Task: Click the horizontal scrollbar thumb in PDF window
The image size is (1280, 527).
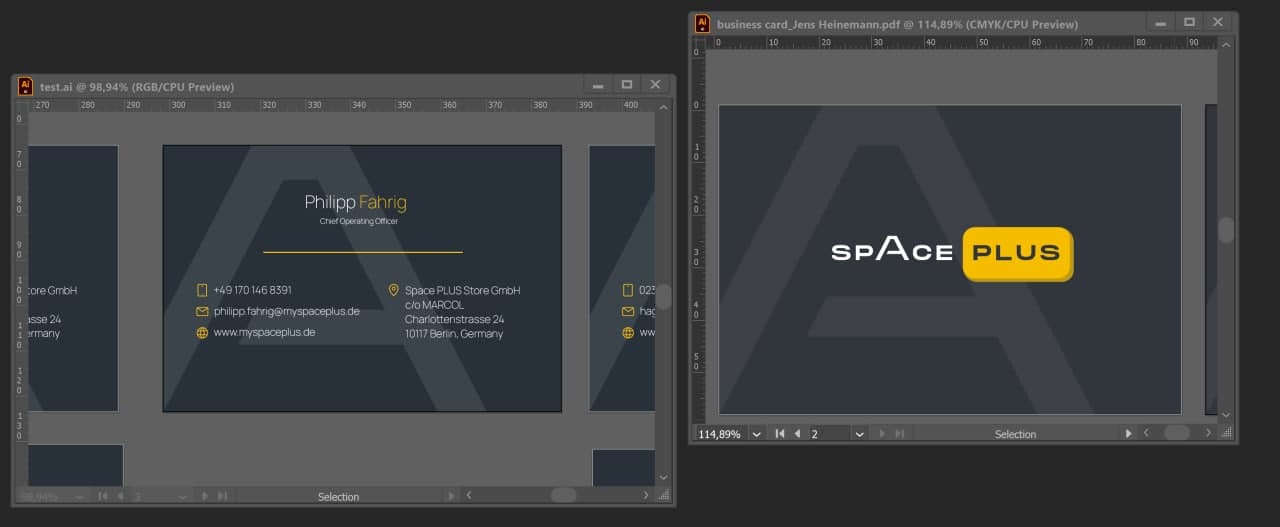Action: coord(1177,433)
